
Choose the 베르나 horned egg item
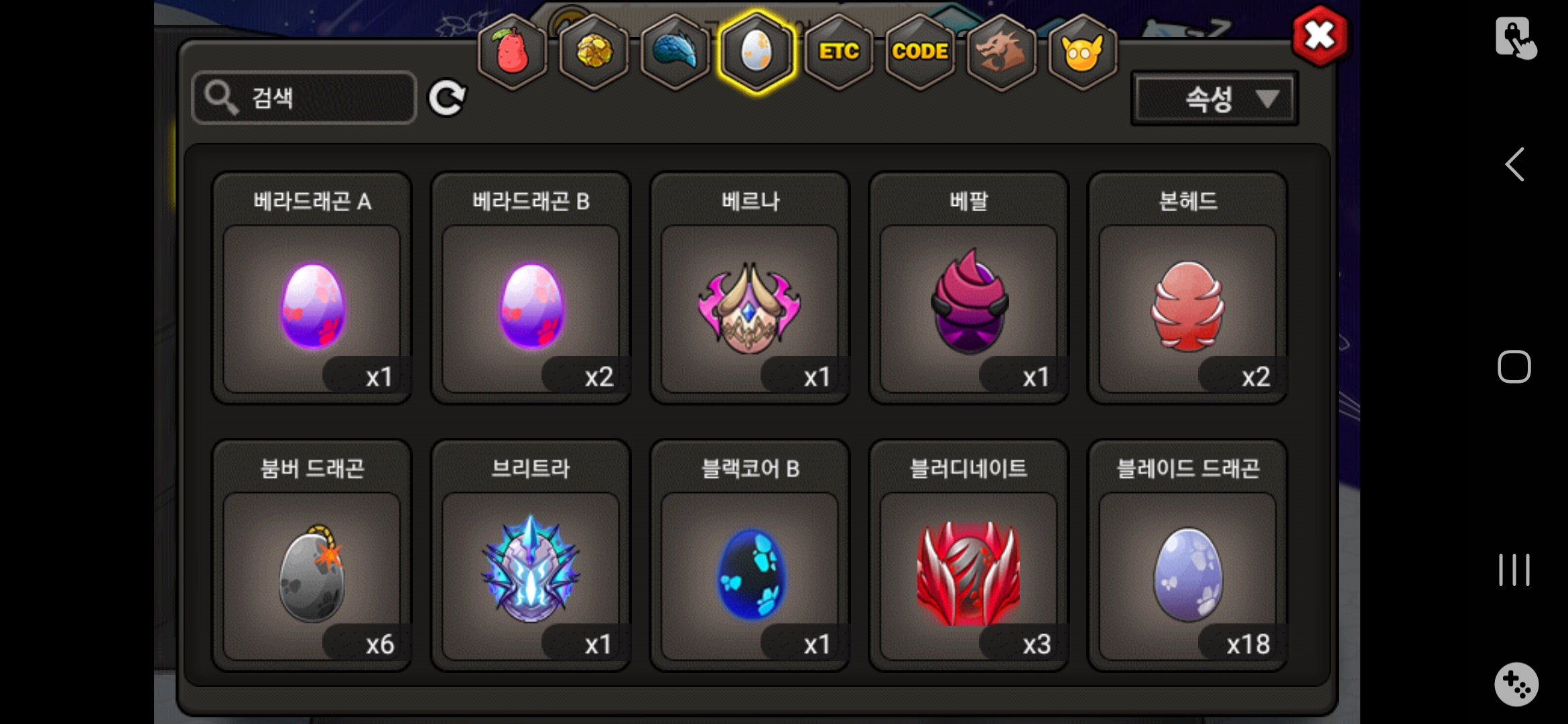pyautogui.click(x=750, y=288)
